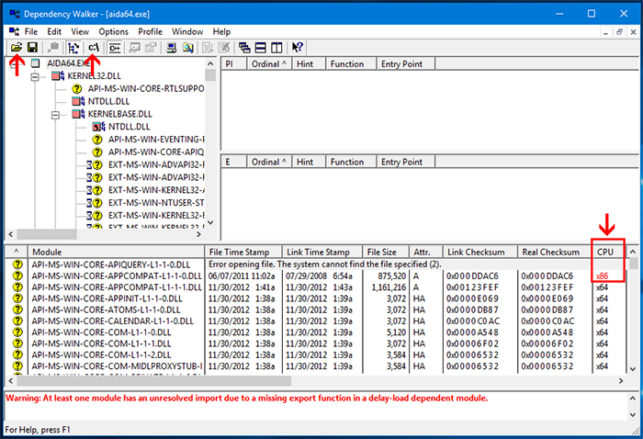Click the tree pane horizontal scrollbar thumb
This screenshot has height=439, width=643.
pos(46,234)
